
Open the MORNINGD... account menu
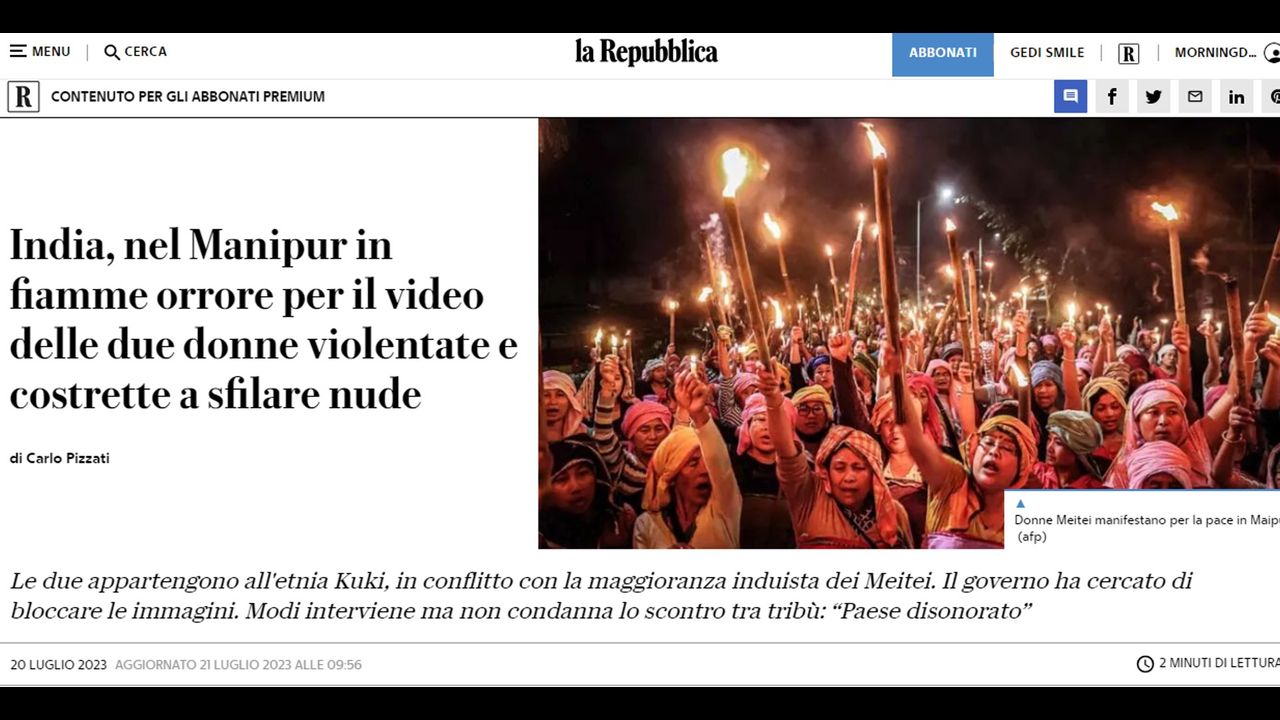click(1215, 53)
